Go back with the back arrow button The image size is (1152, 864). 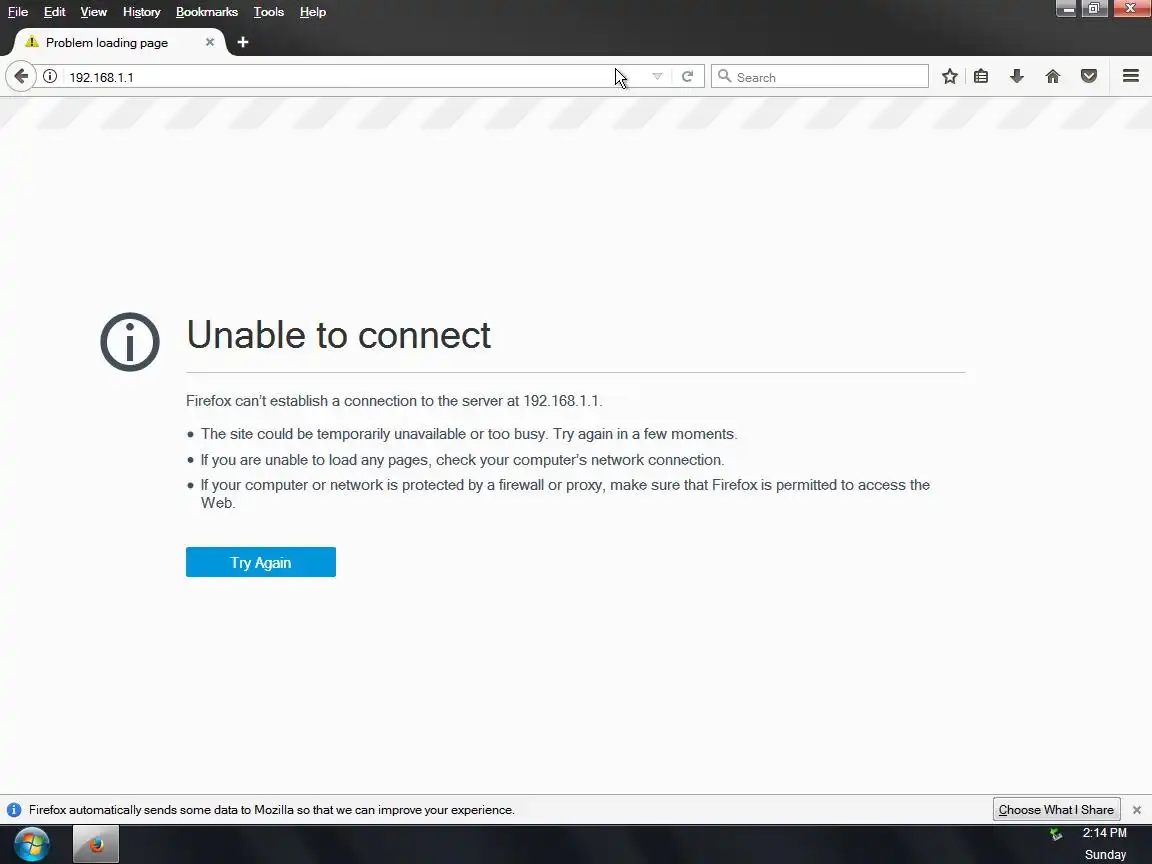21,76
